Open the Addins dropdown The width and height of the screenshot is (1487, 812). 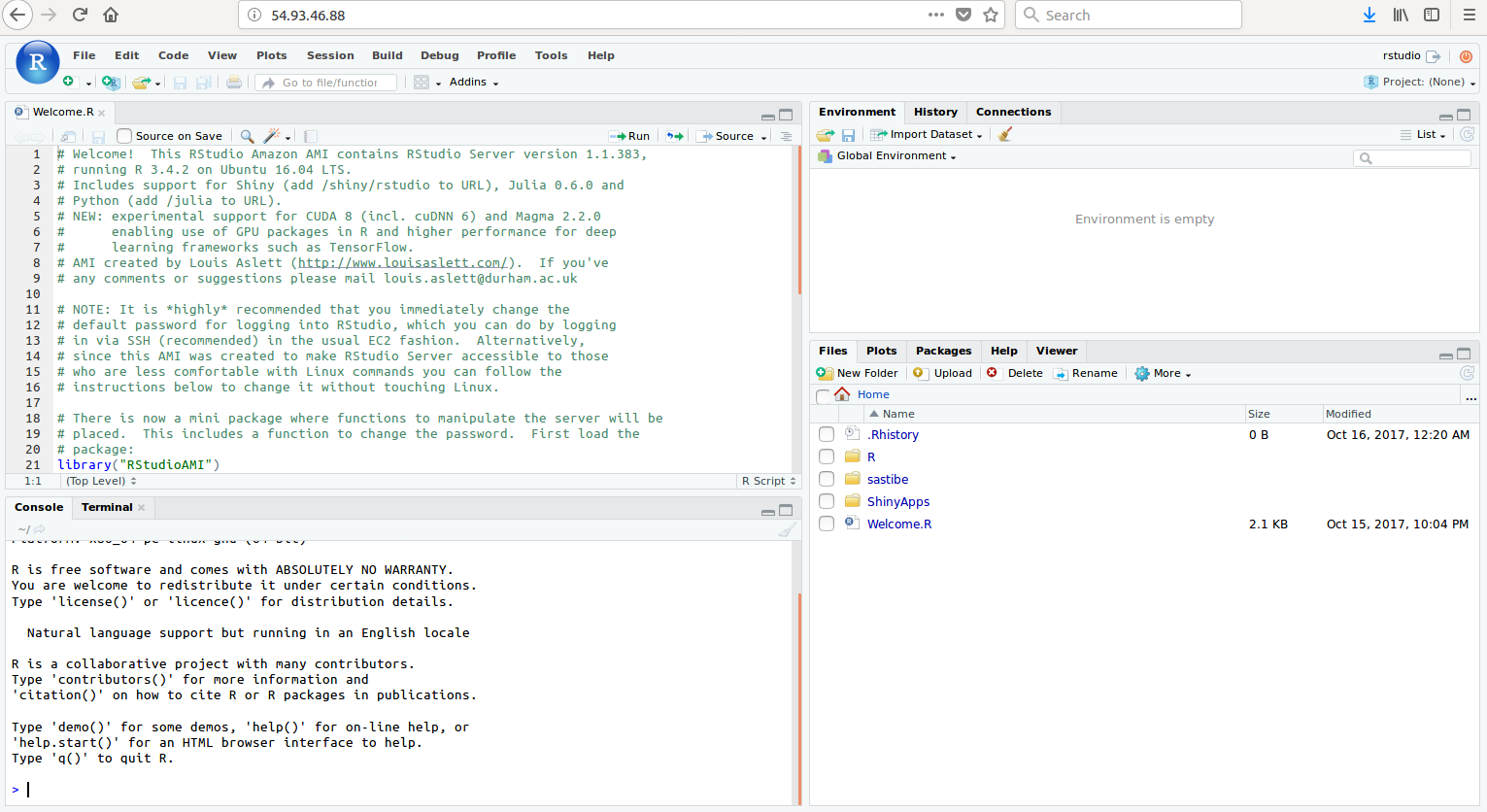coord(474,83)
